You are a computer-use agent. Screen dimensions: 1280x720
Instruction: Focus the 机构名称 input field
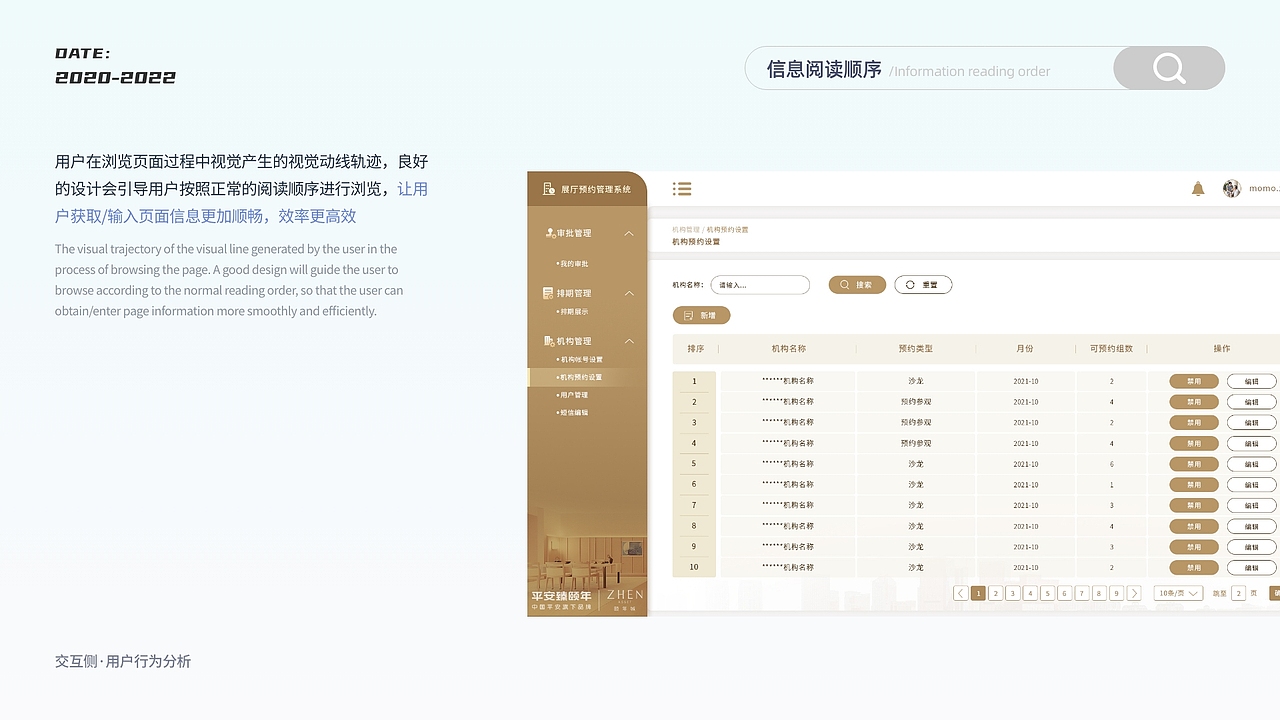tap(760, 285)
